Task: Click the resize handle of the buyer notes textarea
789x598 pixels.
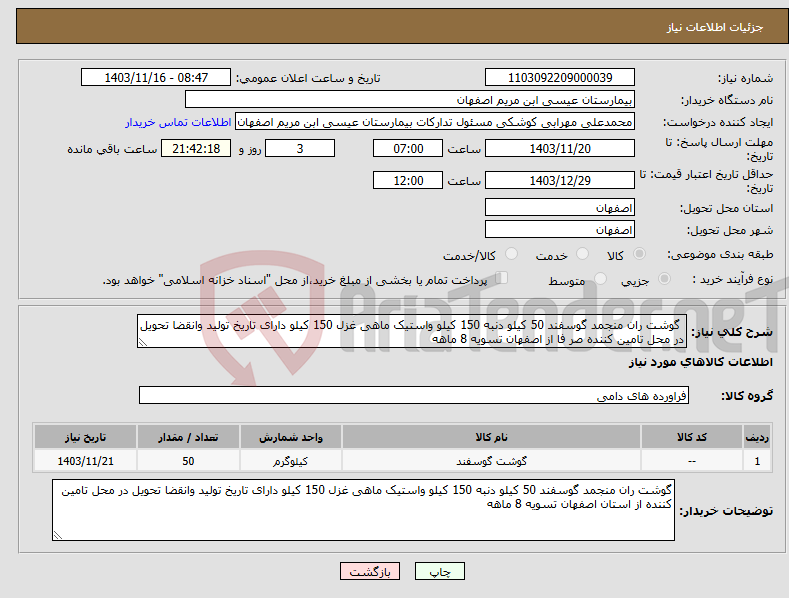Action: (x=58, y=535)
